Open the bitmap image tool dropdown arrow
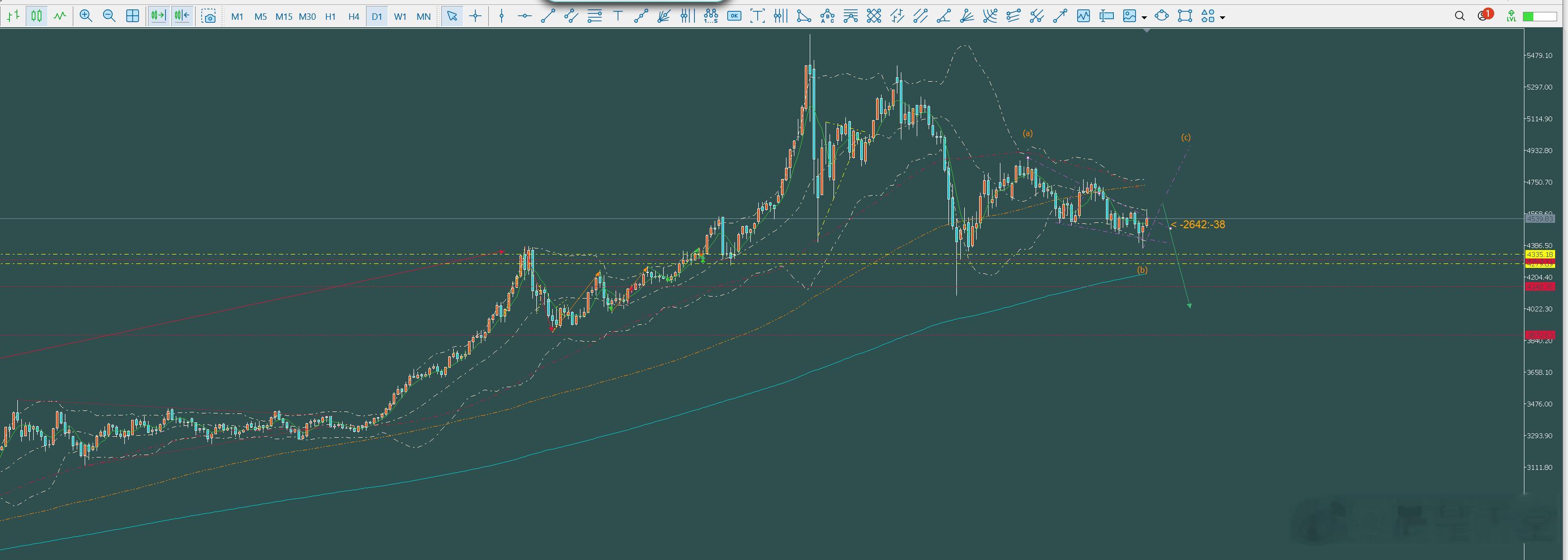Image resolution: width=1568 pixels, height=560 pixels. tap(1145, 17)
